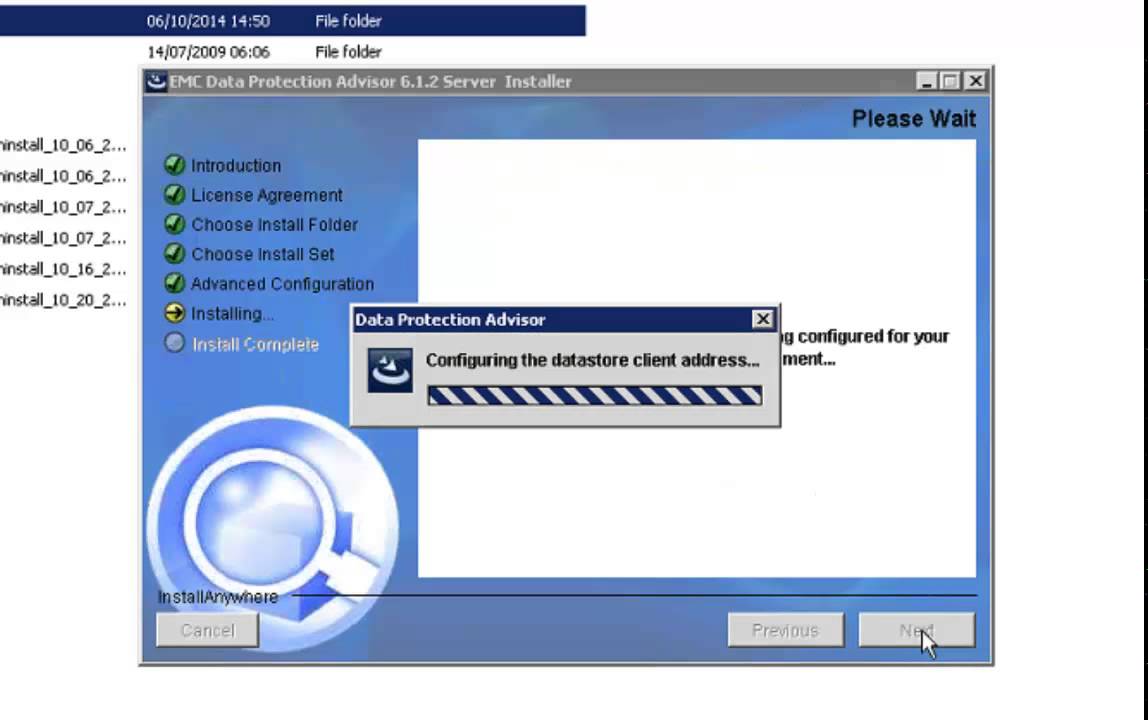
Task: Click the EMC installer title bar icon
Action: click(x=156, y=81)
